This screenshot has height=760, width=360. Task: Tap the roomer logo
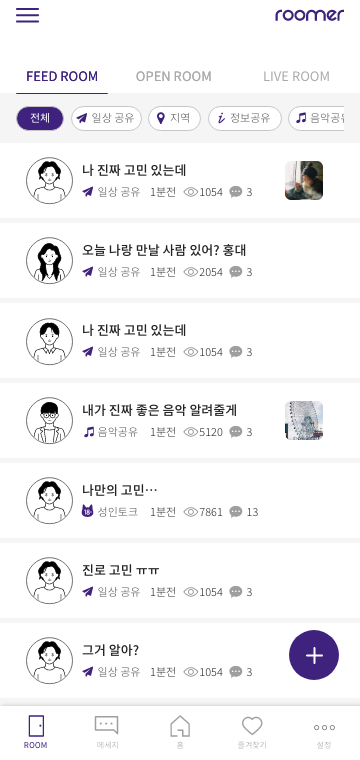(x=310, y=15)
